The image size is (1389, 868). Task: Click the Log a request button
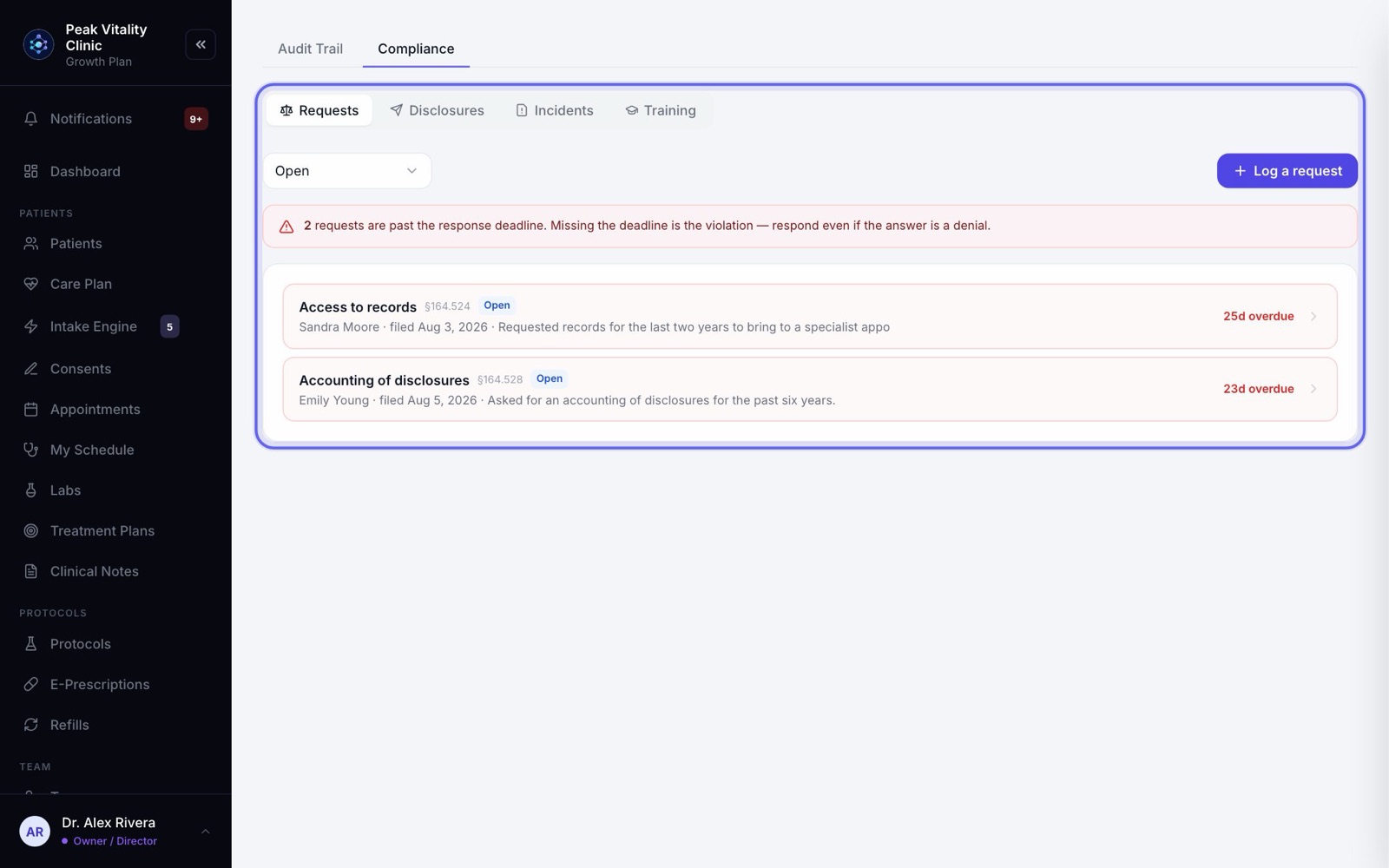coord(1287,171)
